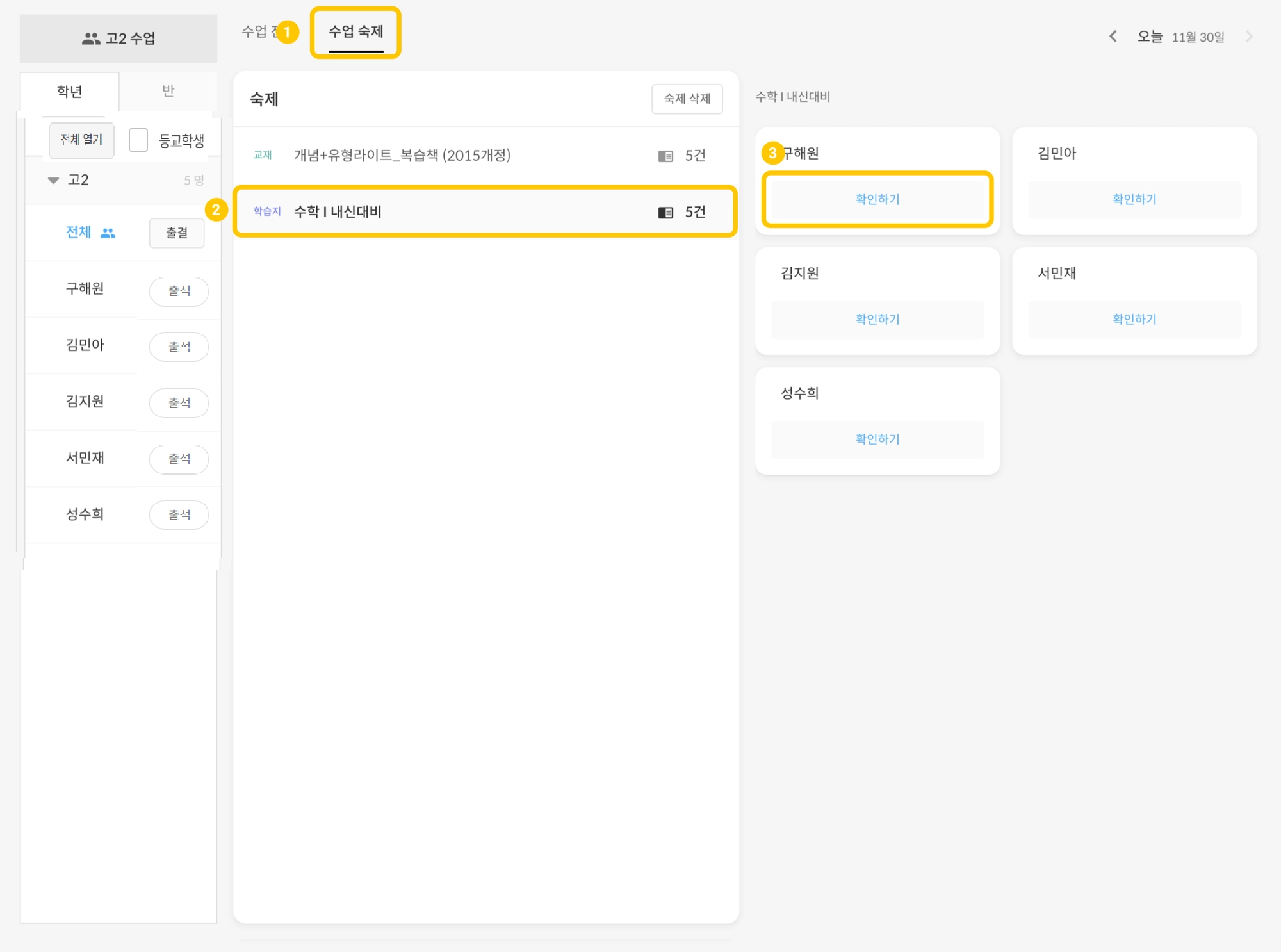Click the book icon on 개념+유형라이트 row

point(665,156)
